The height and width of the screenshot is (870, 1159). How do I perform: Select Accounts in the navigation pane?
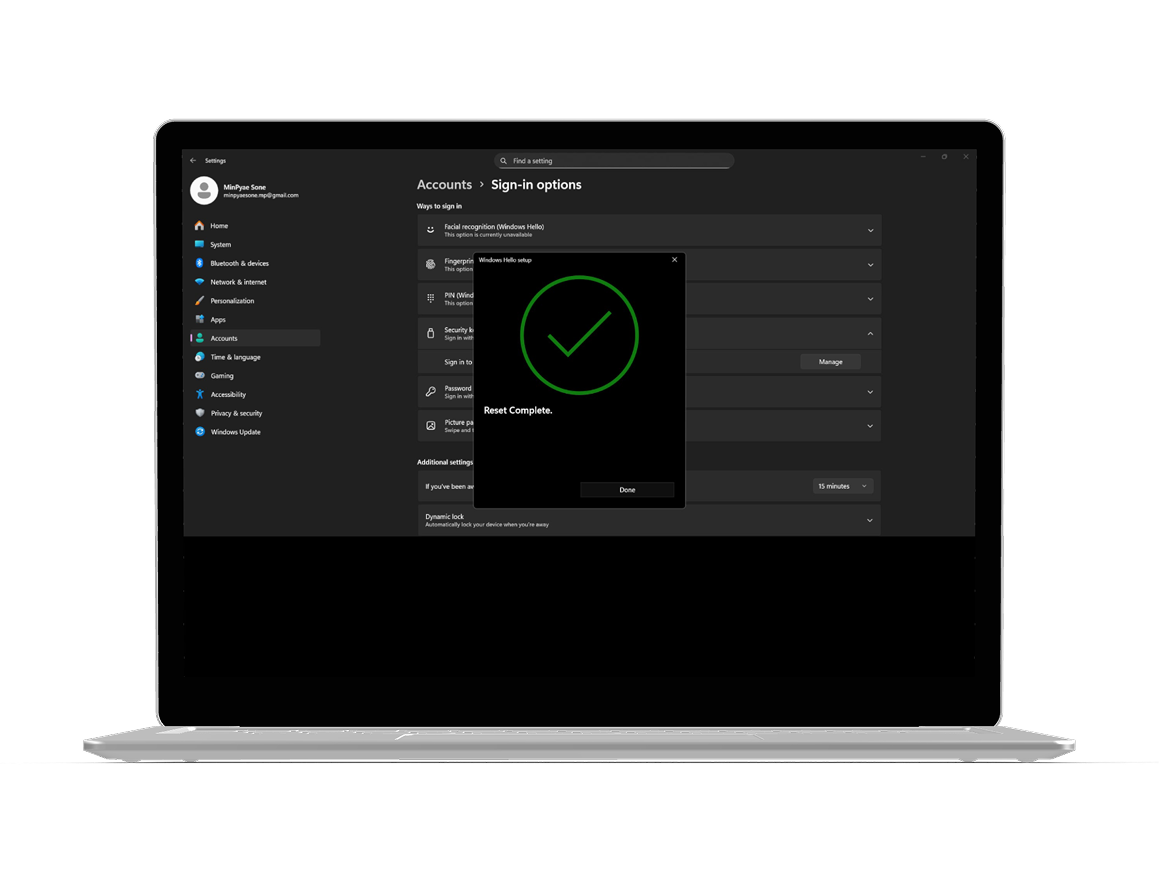point(200,338)
